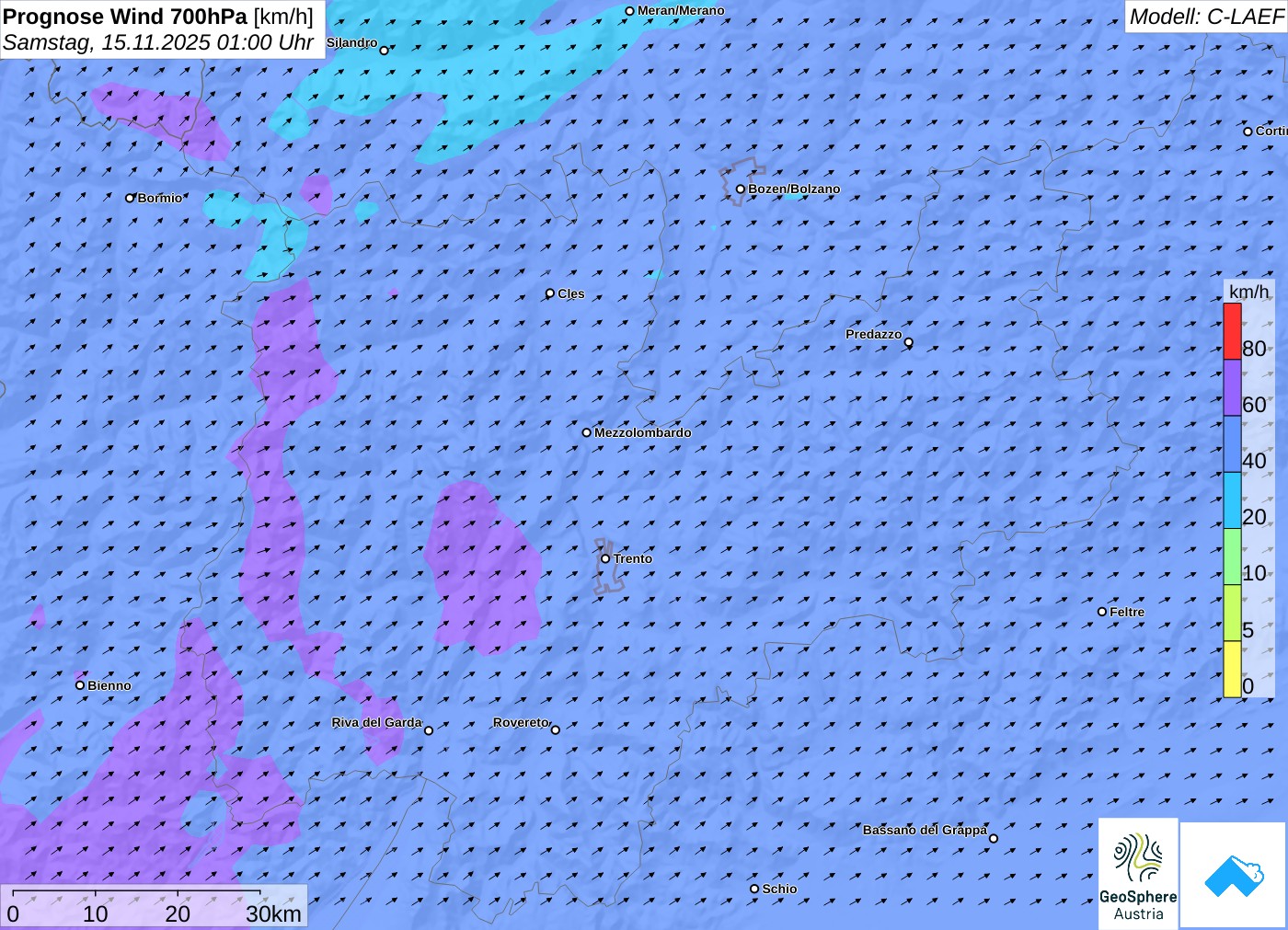Image resolution: width=1288 pixels, height=930 pixels.
Task: Click the 'Meran/Merano' map label
Action: 681,10
